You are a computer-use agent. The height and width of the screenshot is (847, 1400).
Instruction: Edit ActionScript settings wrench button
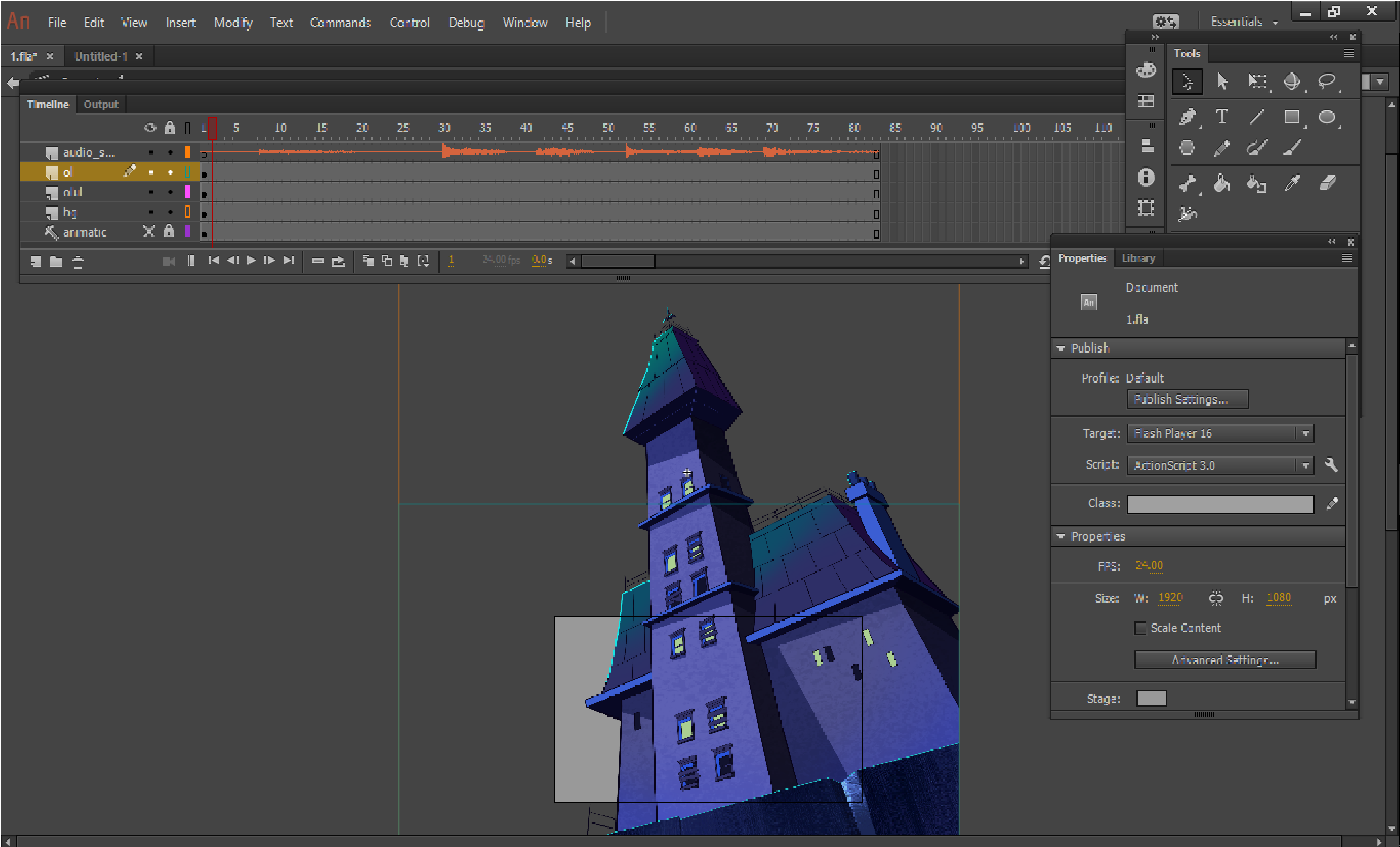[1331, 465]
